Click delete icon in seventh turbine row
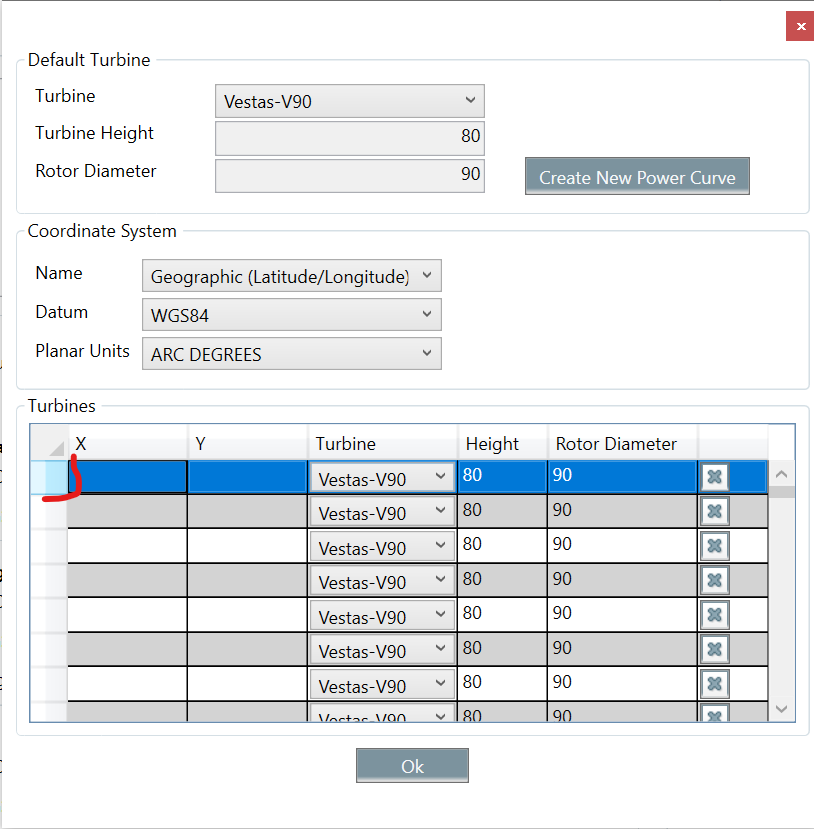Viewport: 814px width, 829px height. pos(714,684)
